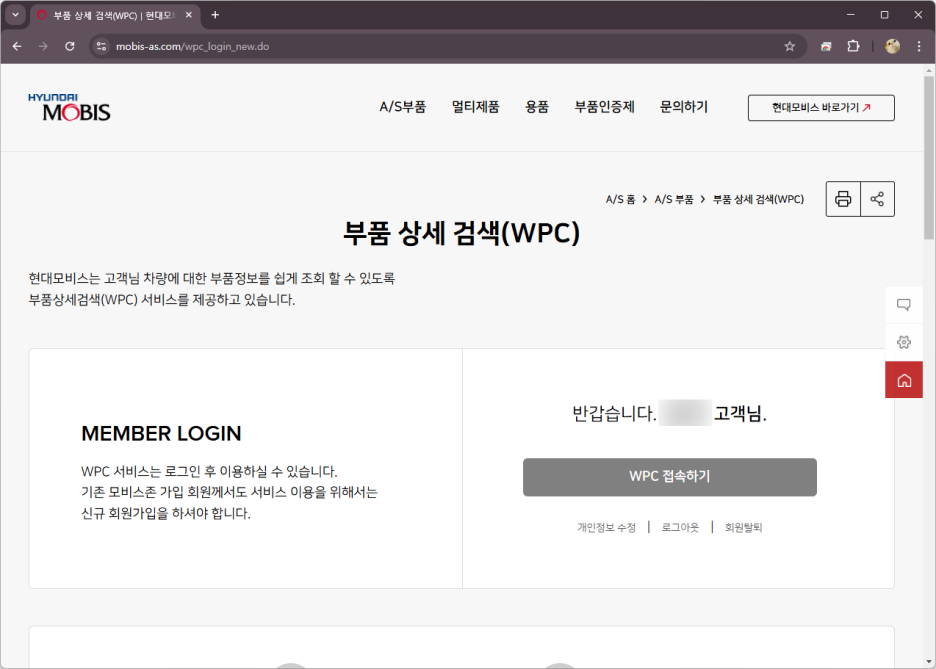
Task: Click the MEMBER LOGIN heading
Action: pos(161,433)
